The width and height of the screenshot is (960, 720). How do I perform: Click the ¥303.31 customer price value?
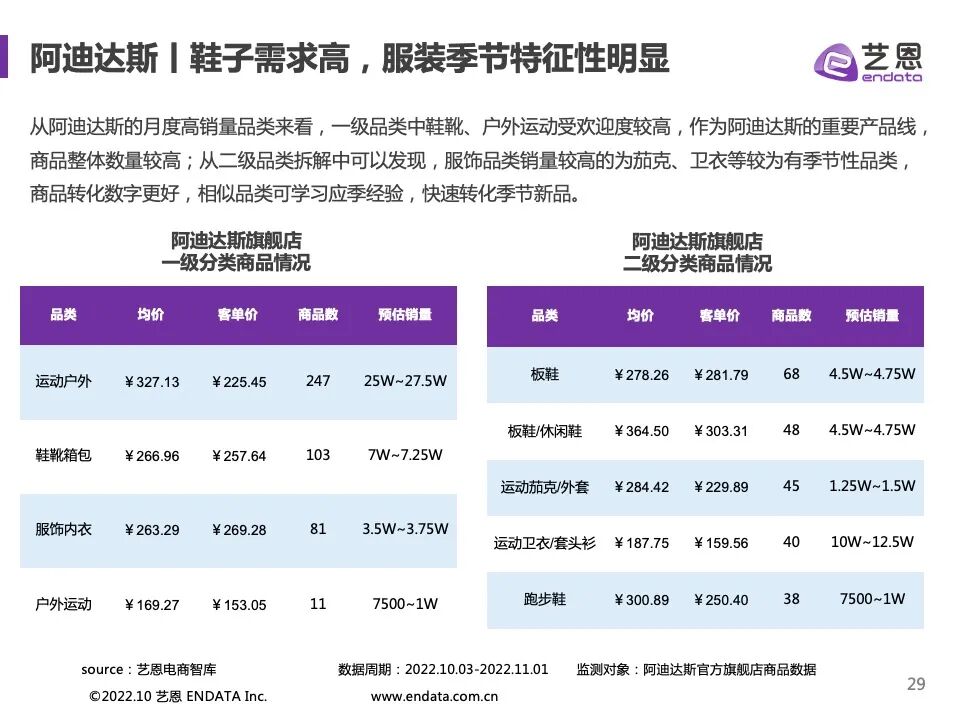(x=721, y=432)
